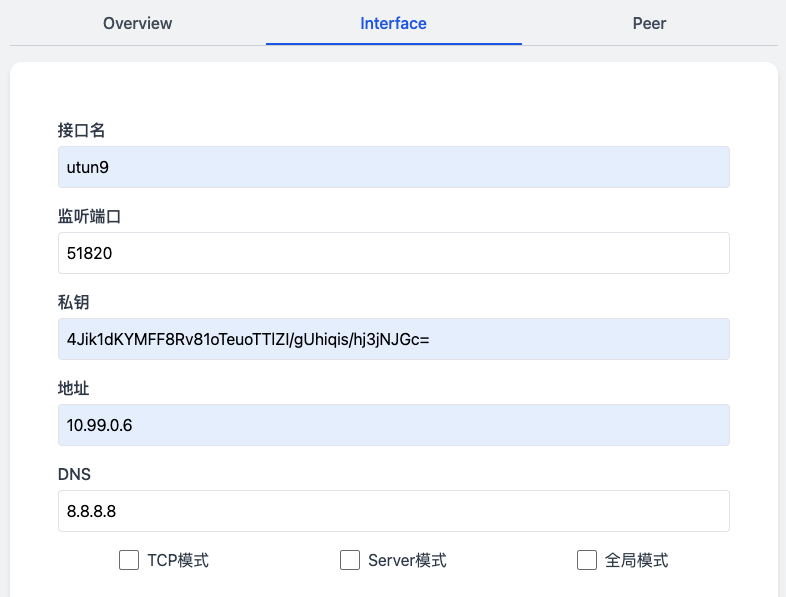Viewport: 786px width, 597px height.
Task: Click the blue underline beneath Interface tab
Action: click(x=393, y=44)
